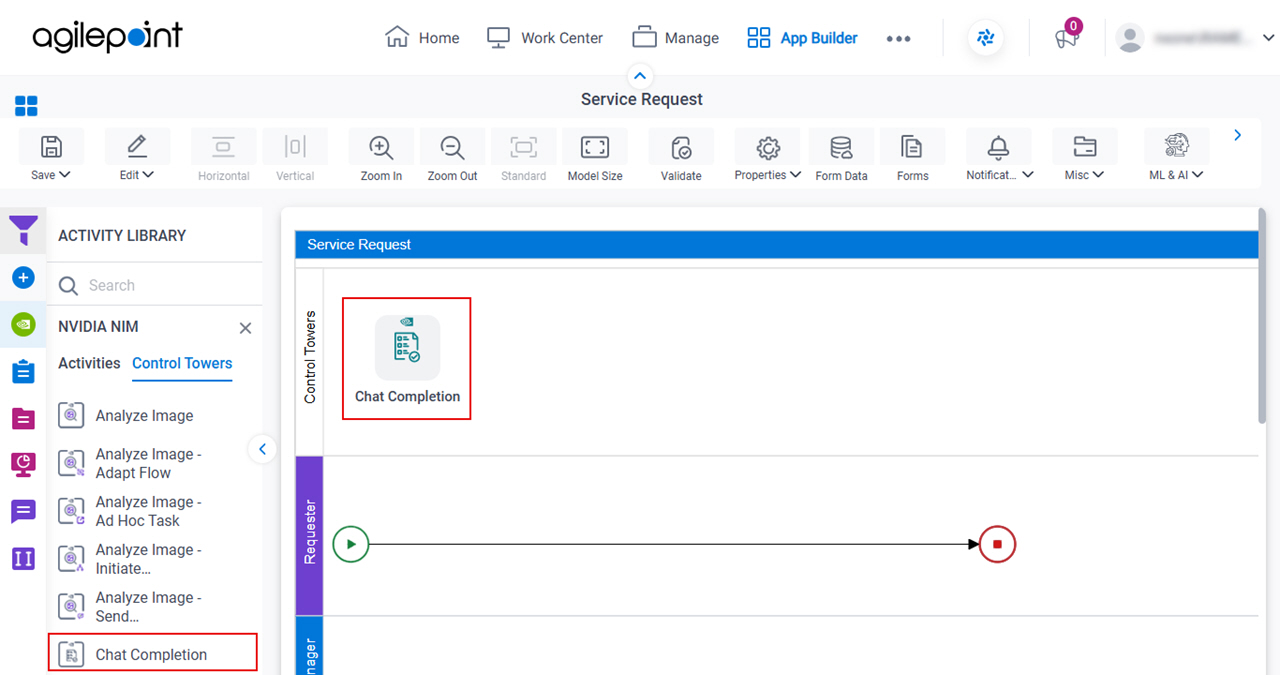Viewport: 1280px width, 675px height.
Task: Close the NVIDIA NIM panel
Action: point(245,328)
